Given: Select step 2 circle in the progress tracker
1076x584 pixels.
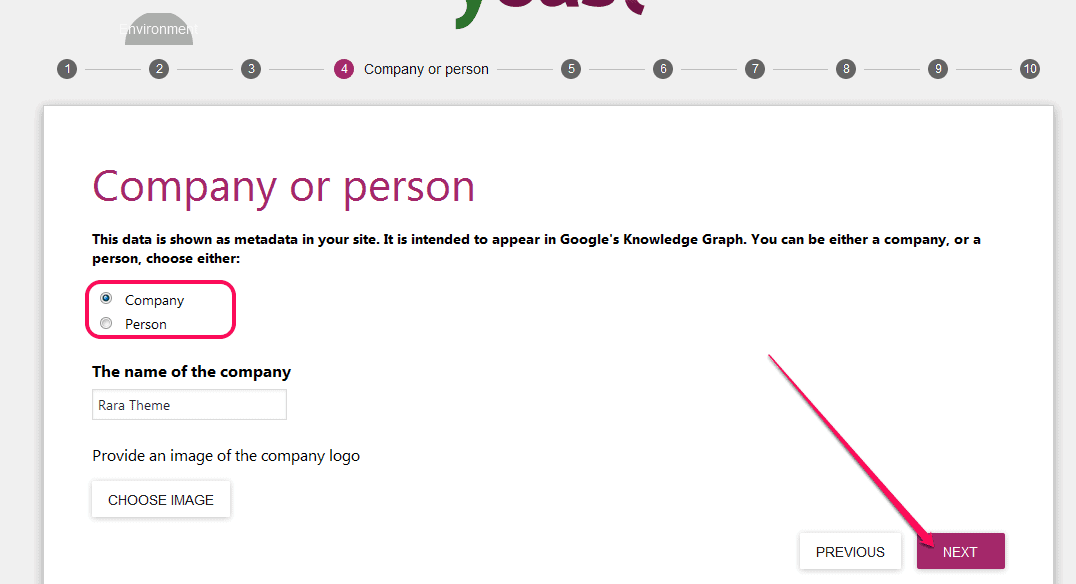Looking at the screenshot, I should [x=158, y=69].
